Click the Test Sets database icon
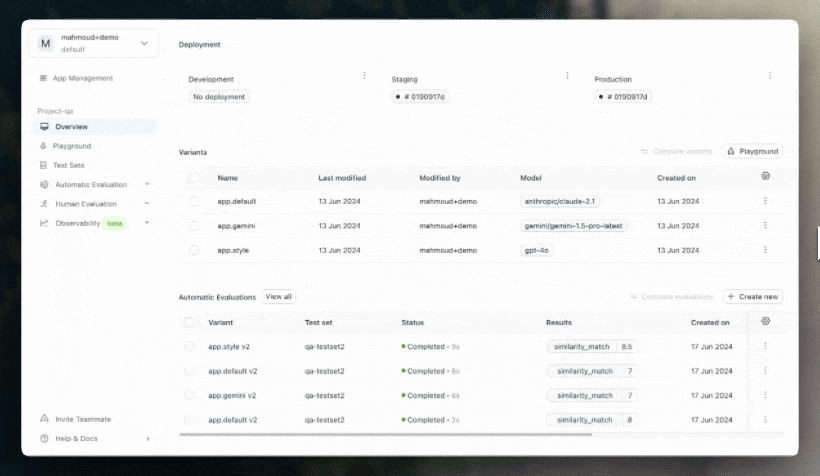 coord(43,165)
